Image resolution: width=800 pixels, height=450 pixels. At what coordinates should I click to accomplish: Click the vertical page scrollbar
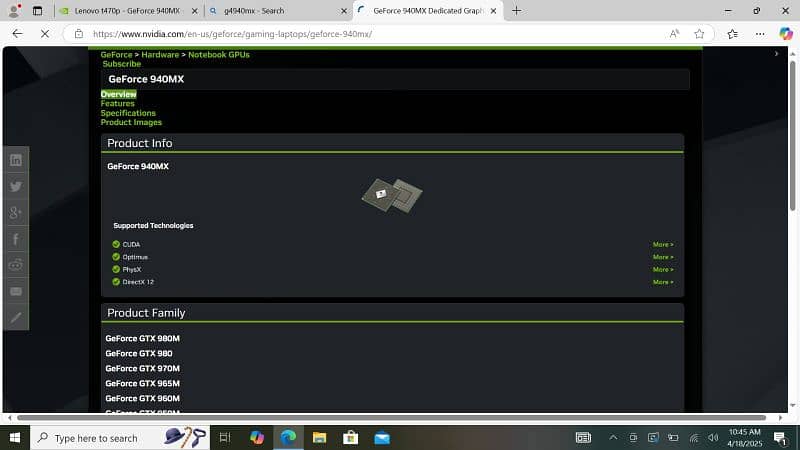[792, 135]
